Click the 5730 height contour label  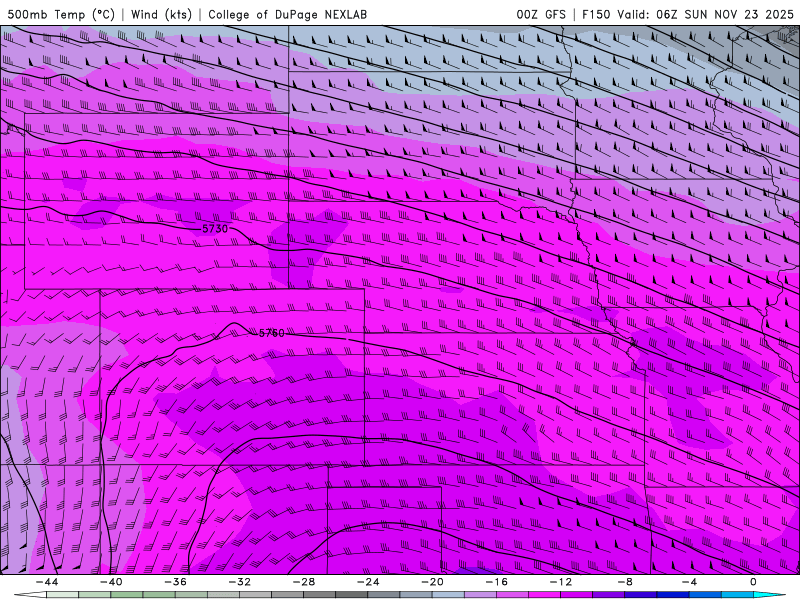(215, 229)
